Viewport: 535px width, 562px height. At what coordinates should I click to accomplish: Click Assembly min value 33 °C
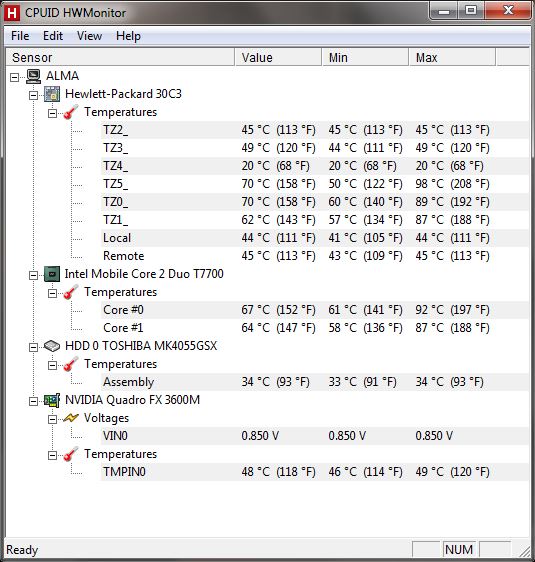[x=362, y=382]
